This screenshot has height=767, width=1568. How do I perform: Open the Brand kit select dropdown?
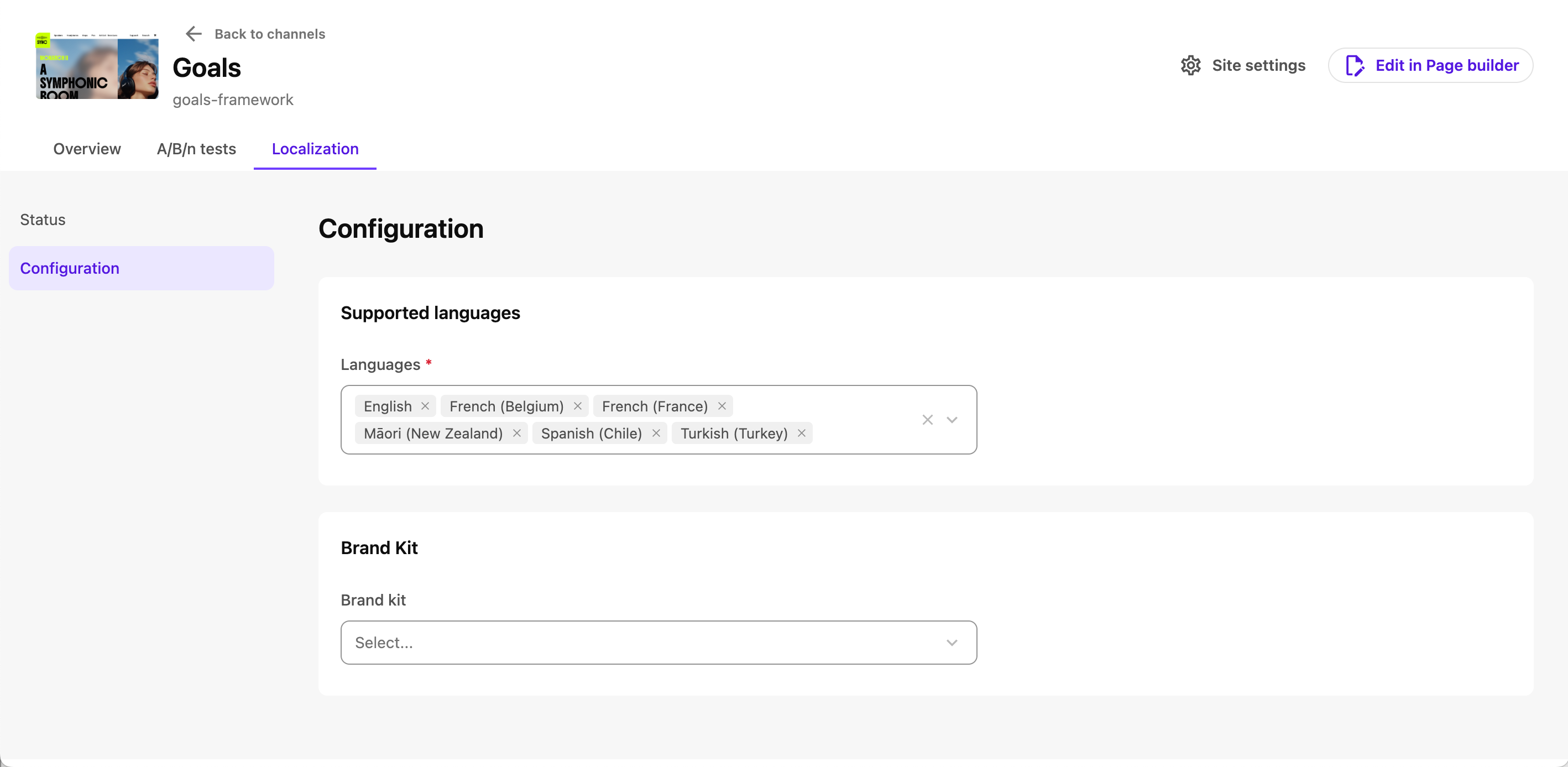click(658, 642)
